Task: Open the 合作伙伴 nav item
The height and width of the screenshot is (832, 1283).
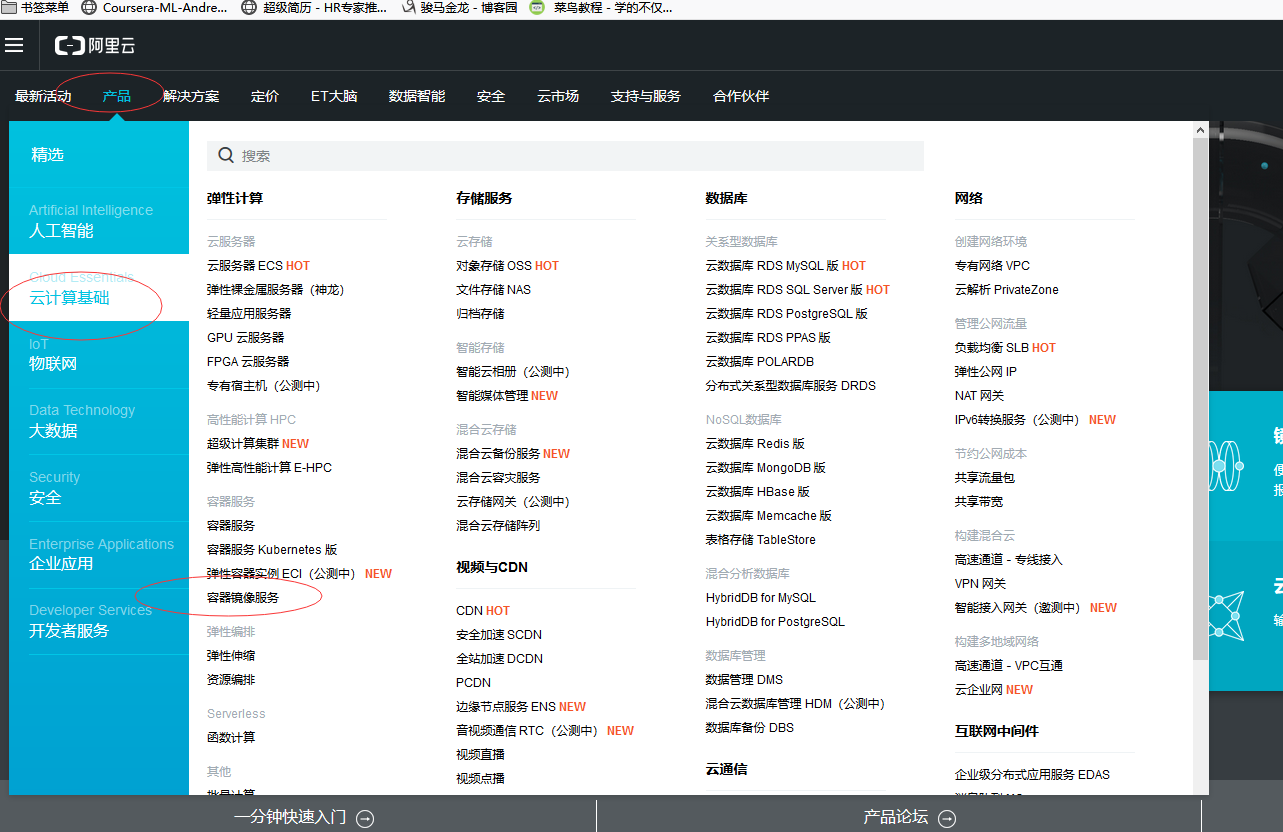Action: click(x=741, y=96)
